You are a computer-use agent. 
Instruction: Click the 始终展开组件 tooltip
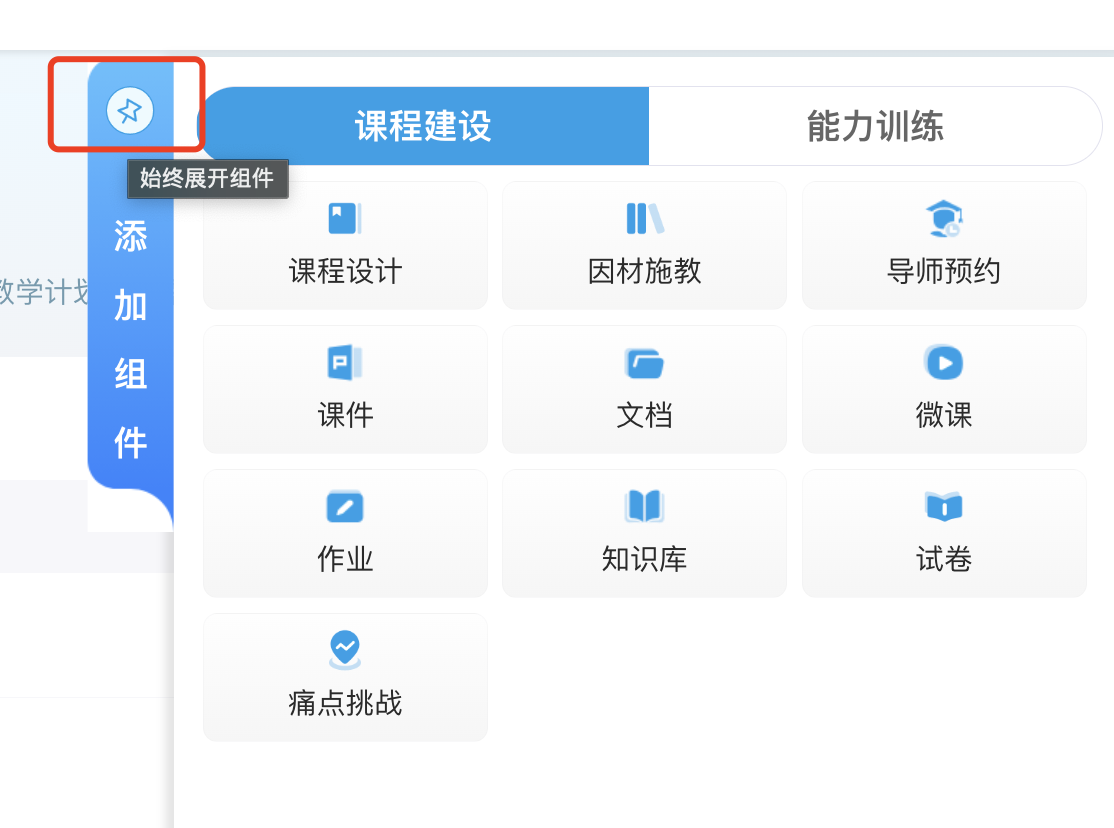click(x=207, y=179)
